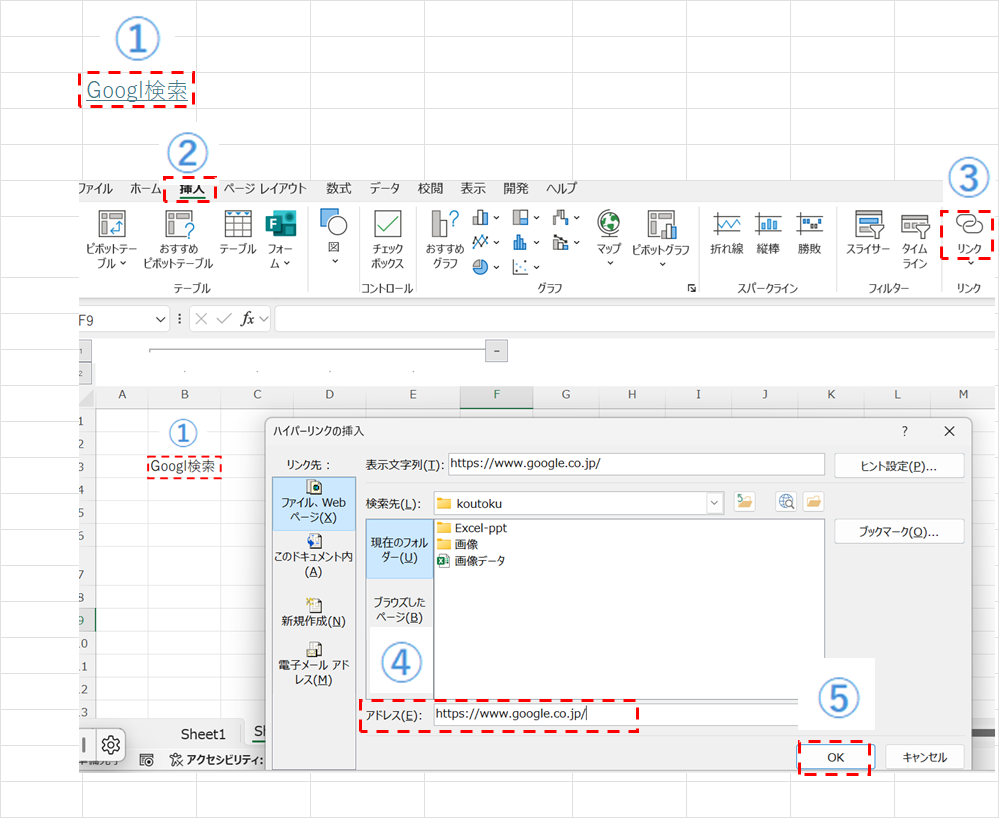Screen dimensions: 999x818
Task: Click the リンク (Link) icon in ribbon
Action: (x=968, y=233)
